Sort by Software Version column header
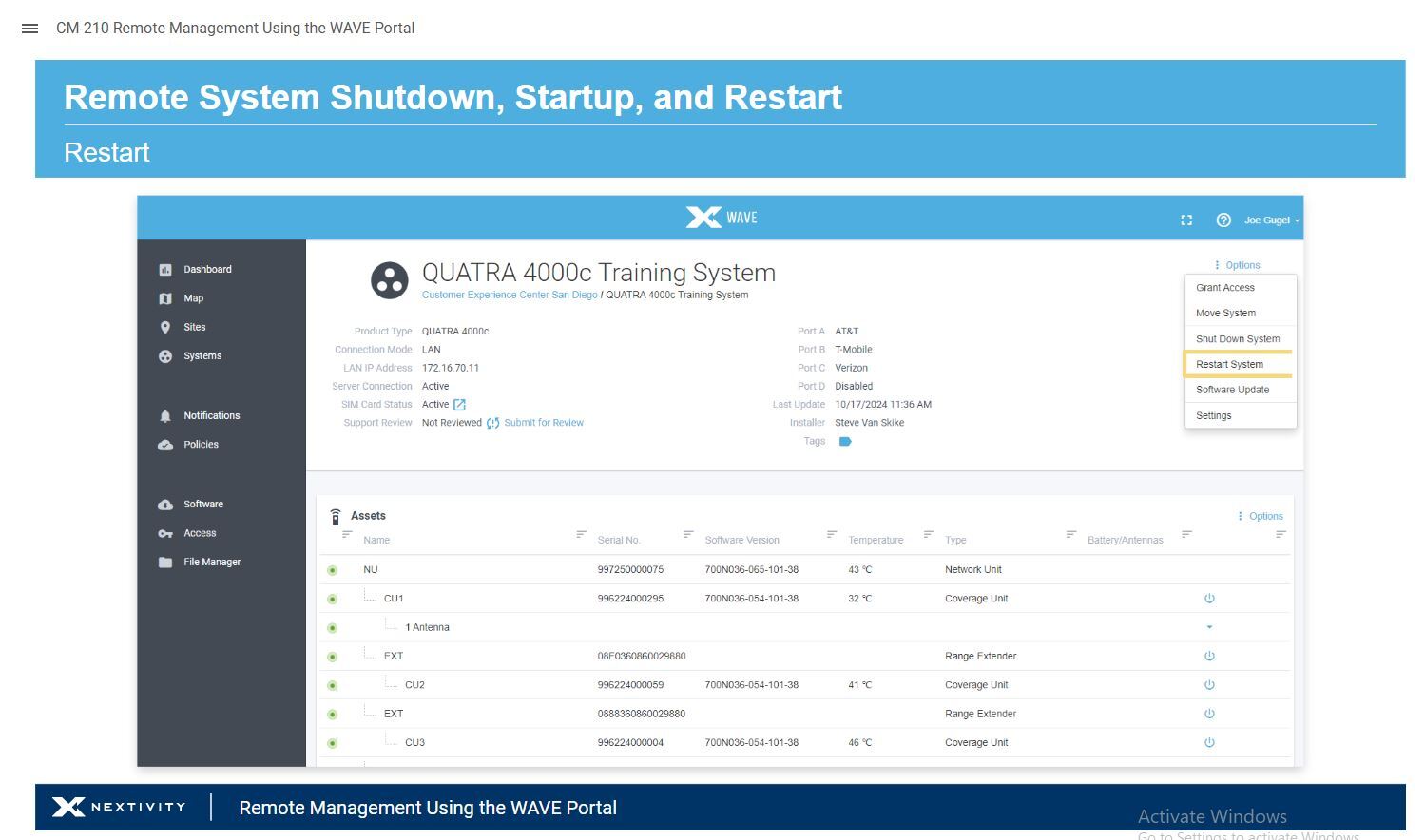The height and width of the screenshot is (840, 1425). [x=742, y=541]
